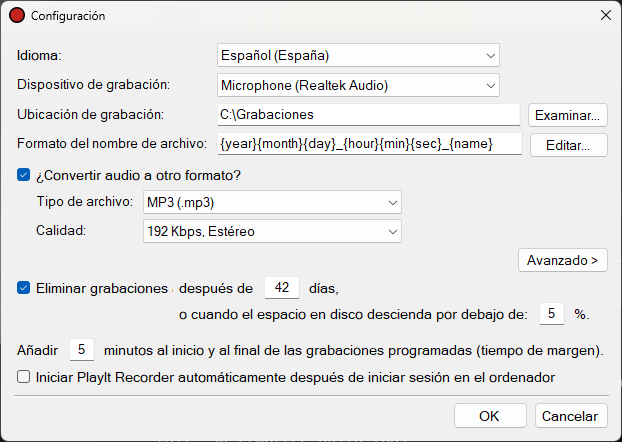Click Editar to edit the filename format
The image size is (622, 442).
568,145
